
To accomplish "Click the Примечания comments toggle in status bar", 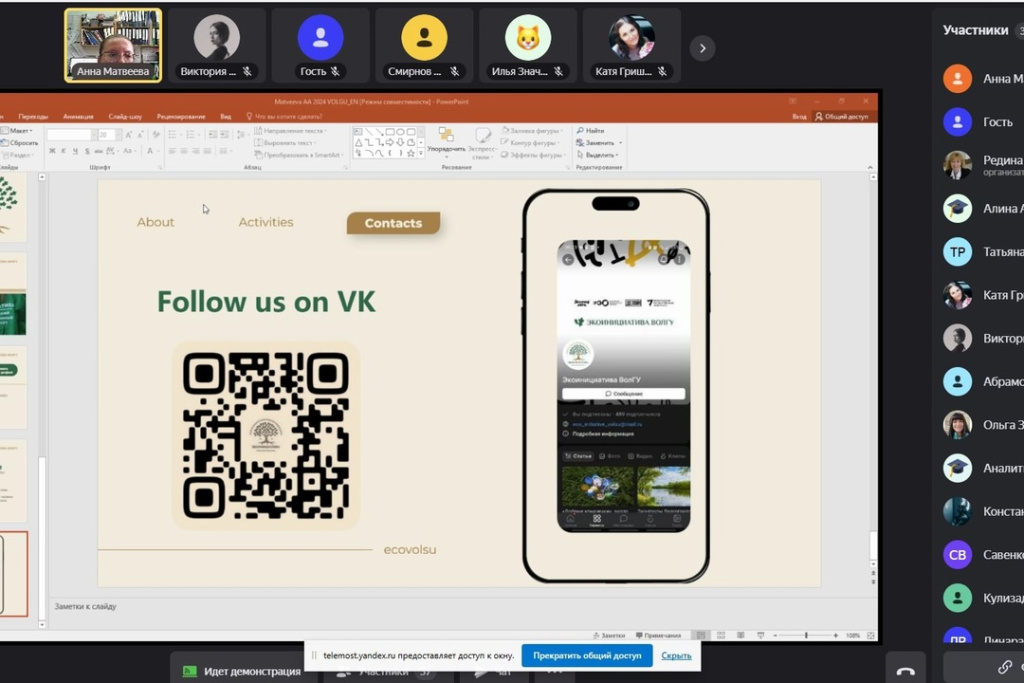I will [x=658, y=635].
